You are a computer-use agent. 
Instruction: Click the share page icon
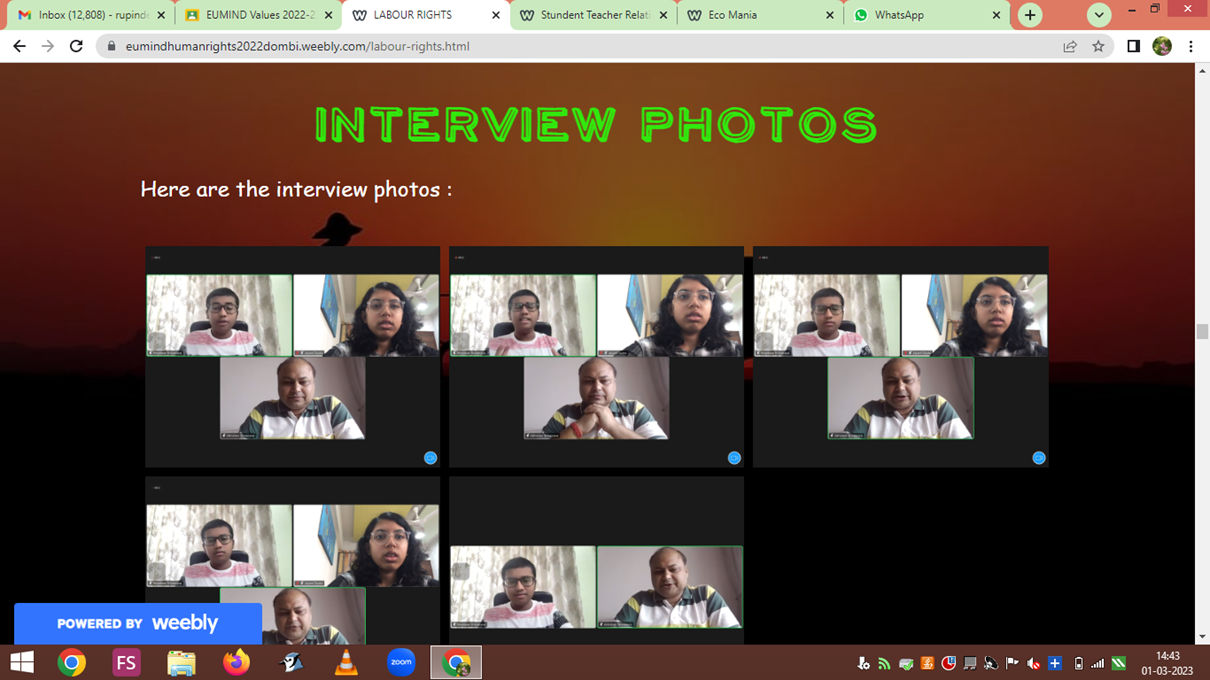[x=1070, y=46]
